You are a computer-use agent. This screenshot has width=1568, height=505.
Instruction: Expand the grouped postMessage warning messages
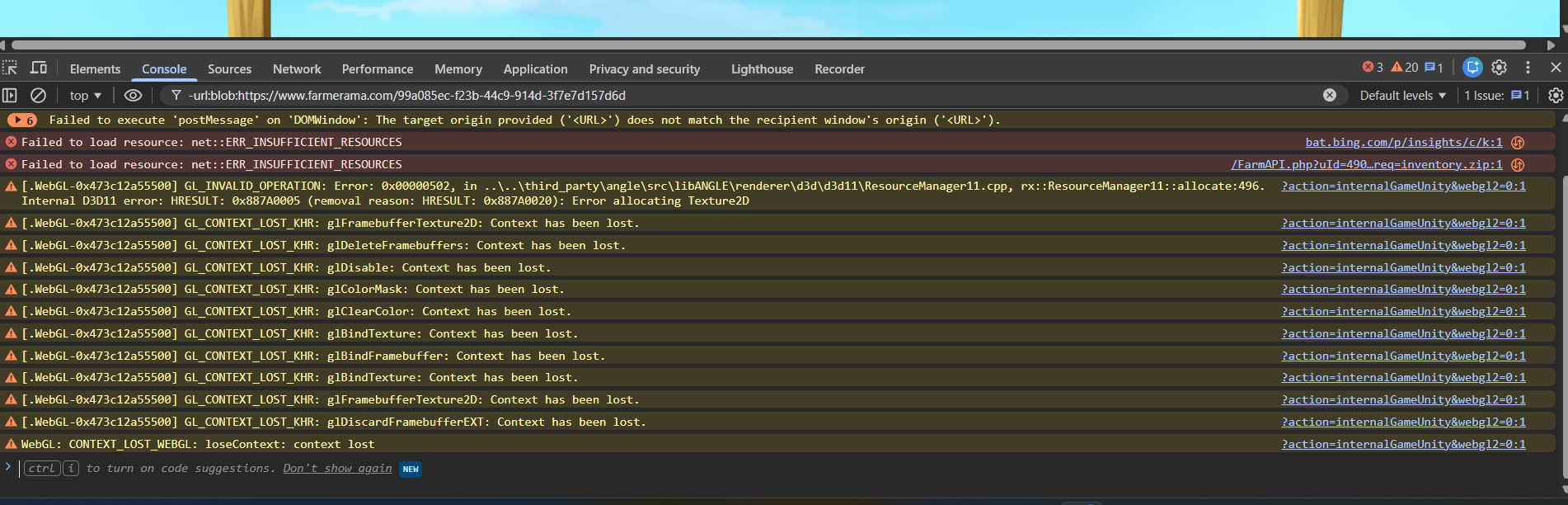click(x=22, y=120)
